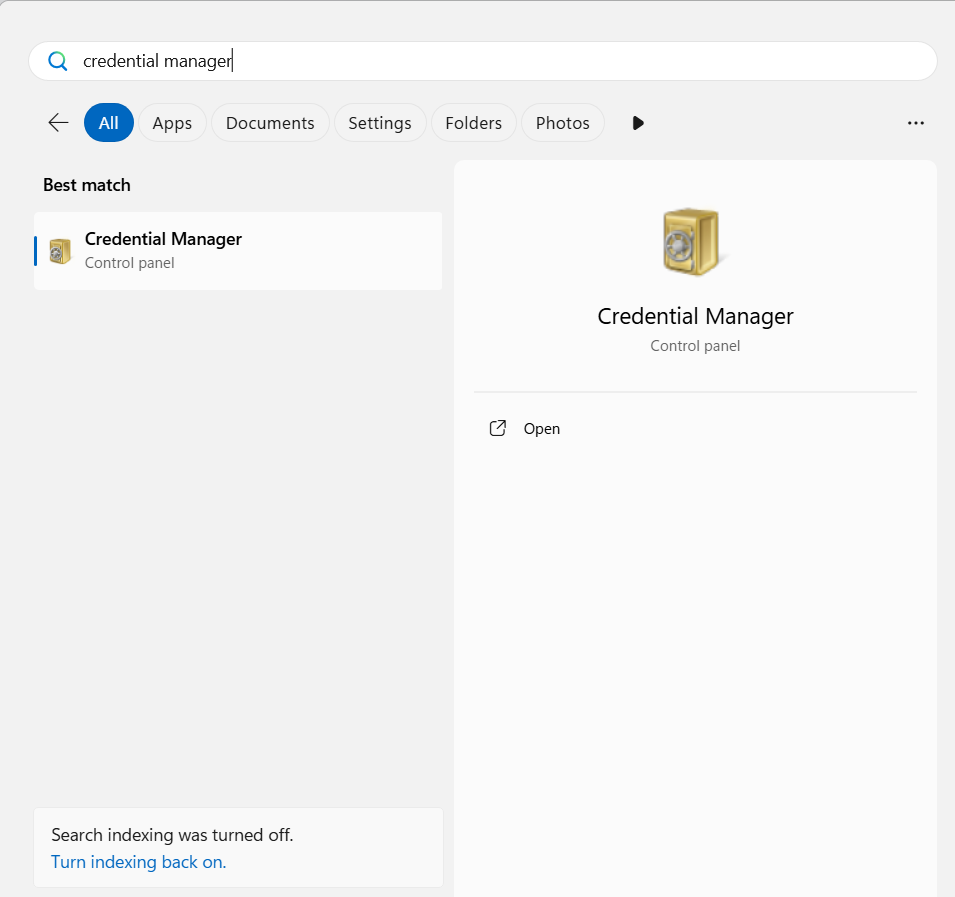Switch to the Folders filter tab
Image resolution: width=955 pixels, height=897 pixels.
coord(474,122)
